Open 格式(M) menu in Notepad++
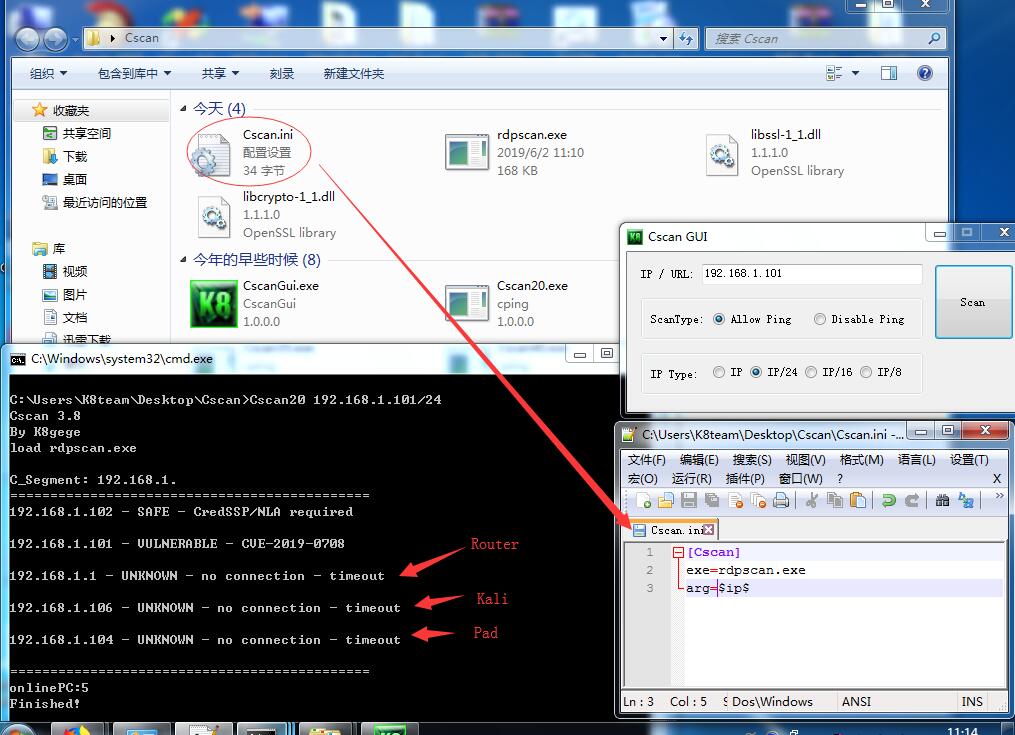The image size is (1015, 735). (861, 460)
